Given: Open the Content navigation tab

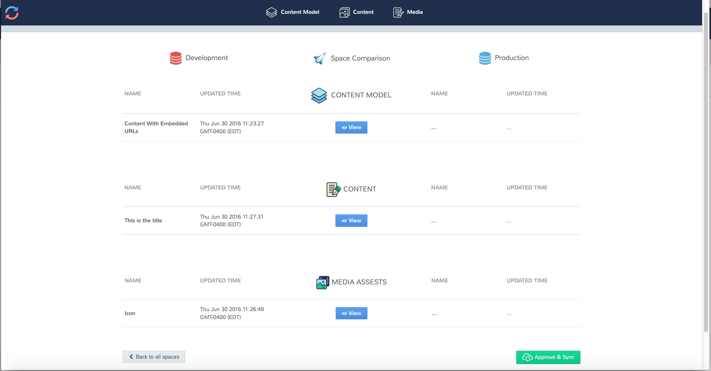Looking at the screenshot, I should click(x=356, y=12).
